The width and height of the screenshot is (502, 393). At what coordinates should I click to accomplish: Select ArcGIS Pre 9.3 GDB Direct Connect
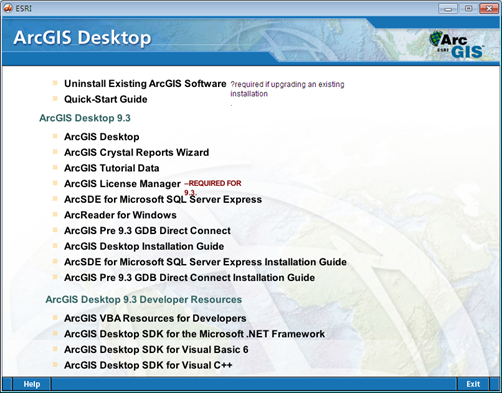[147, 231]
